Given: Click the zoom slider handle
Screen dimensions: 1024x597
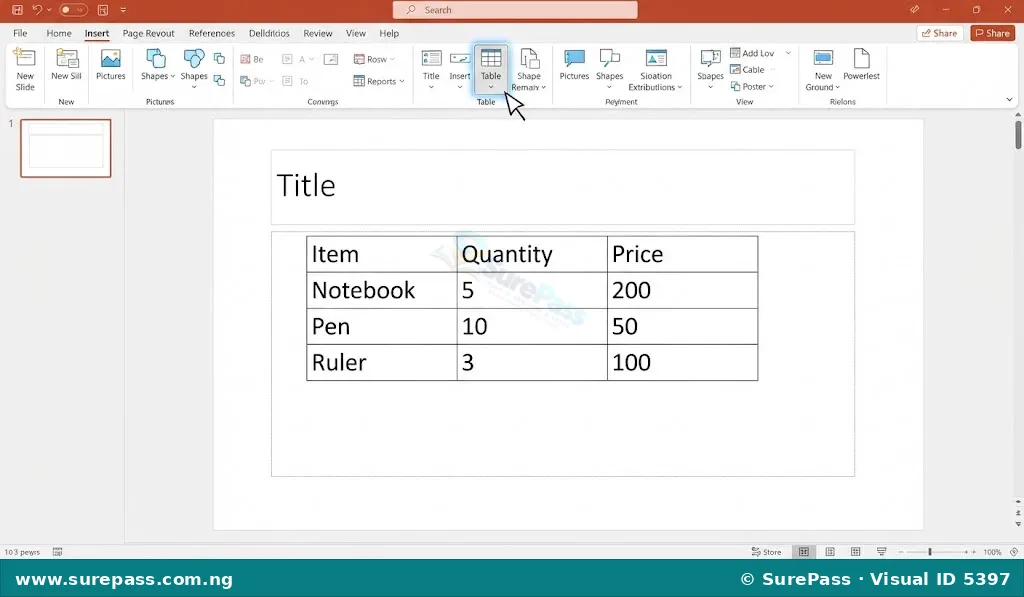Looking at the screenshot, I should pyautogui.click(x=930, y=552).
